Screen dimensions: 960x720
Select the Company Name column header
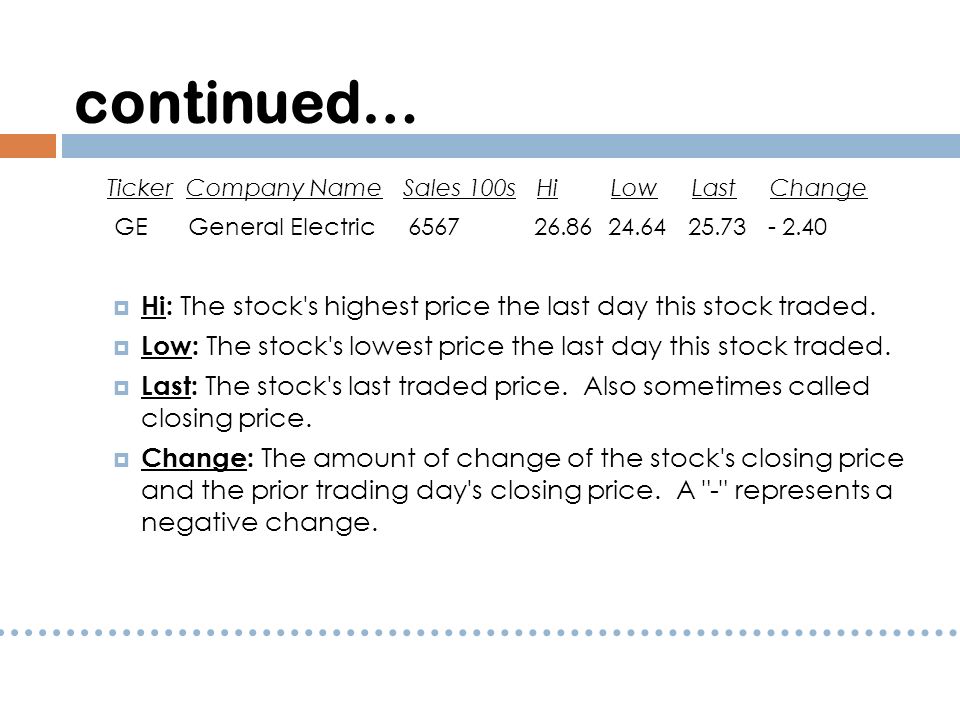click(x=284, y=188)
